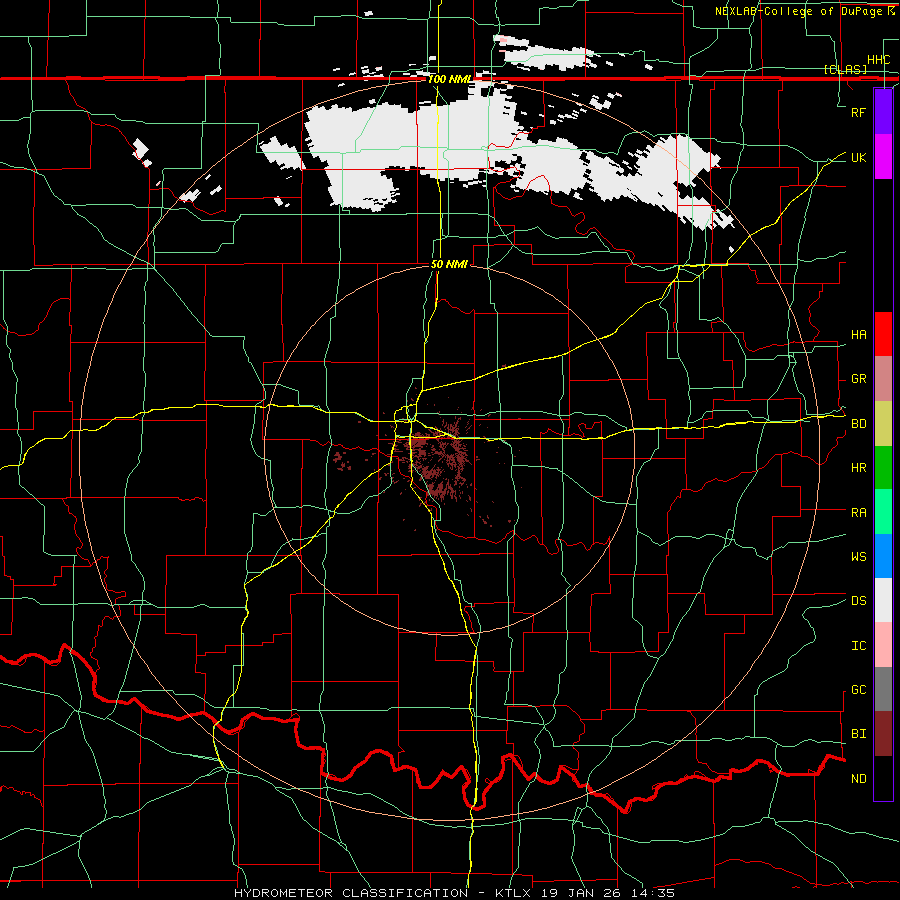
Task: Click the IC legend label
Action: click(x=859, y=646)
